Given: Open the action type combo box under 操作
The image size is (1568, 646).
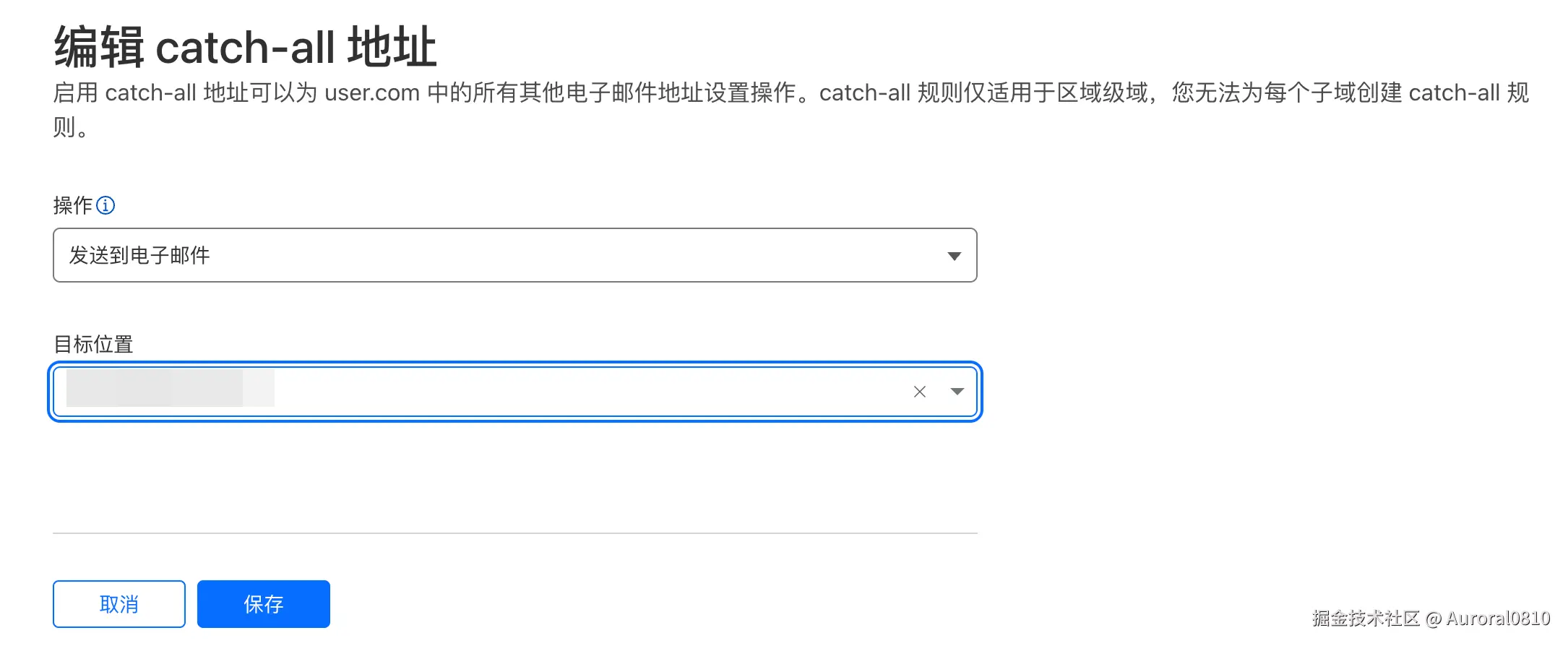Looking at the screenshot, I should 515,255.
